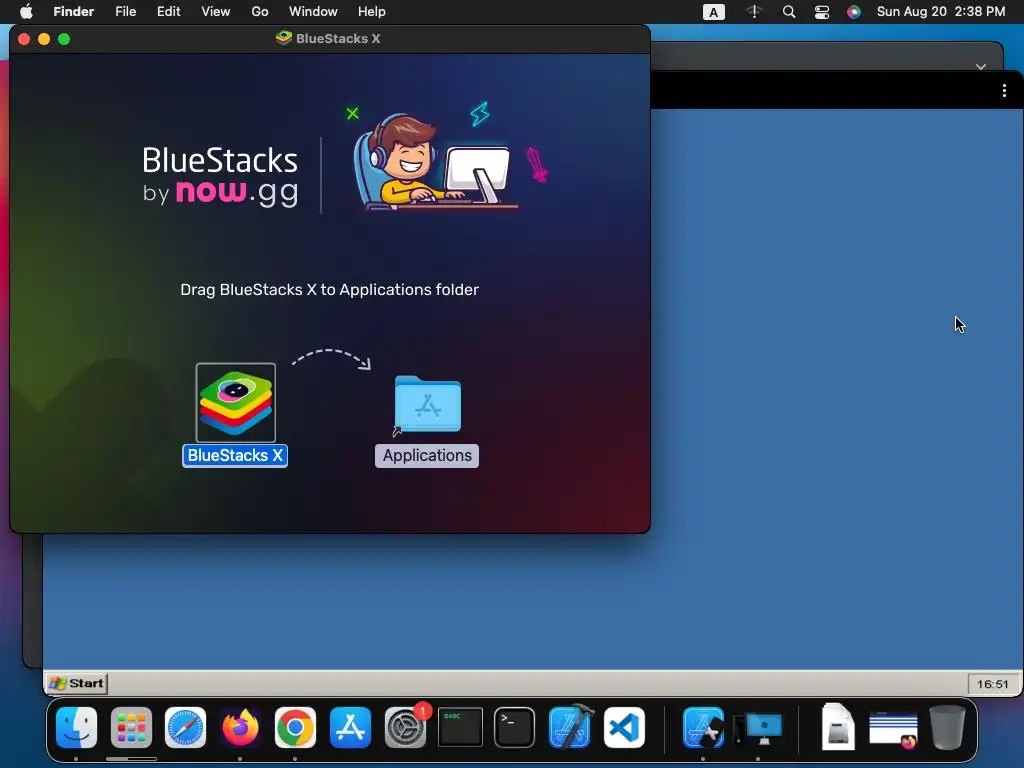Launch Safari from the Dock
Viewport: 1024px width, 768px height.
tap(185, 728)
